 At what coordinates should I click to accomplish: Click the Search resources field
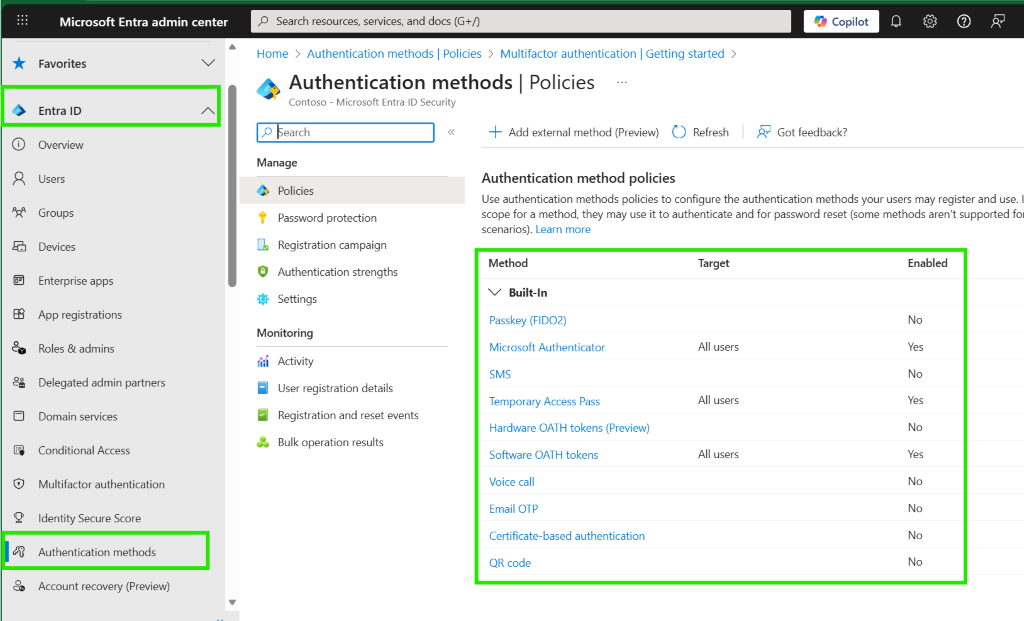click(520, 20)
